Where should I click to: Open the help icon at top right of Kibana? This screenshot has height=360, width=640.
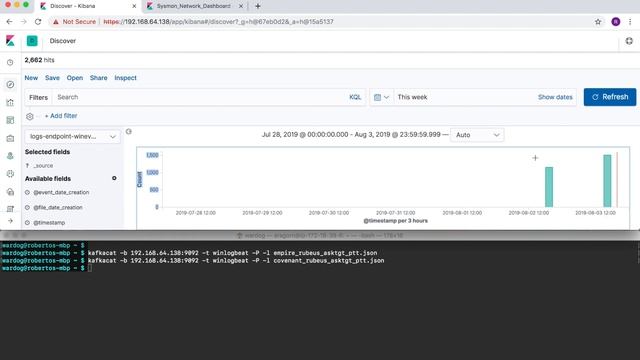pos(629,41)
